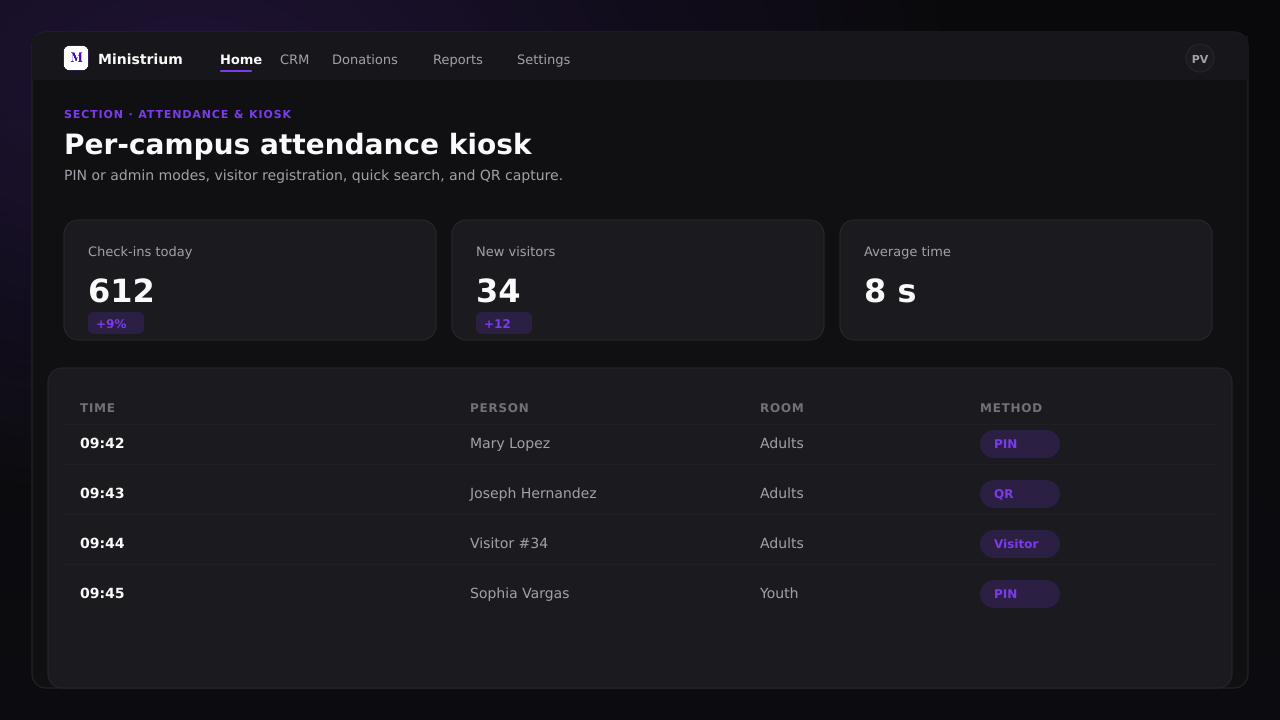Click PIN badge in Mary Lopez row
Viewport: 1280px width, 720px height.
coord(1020,444)
